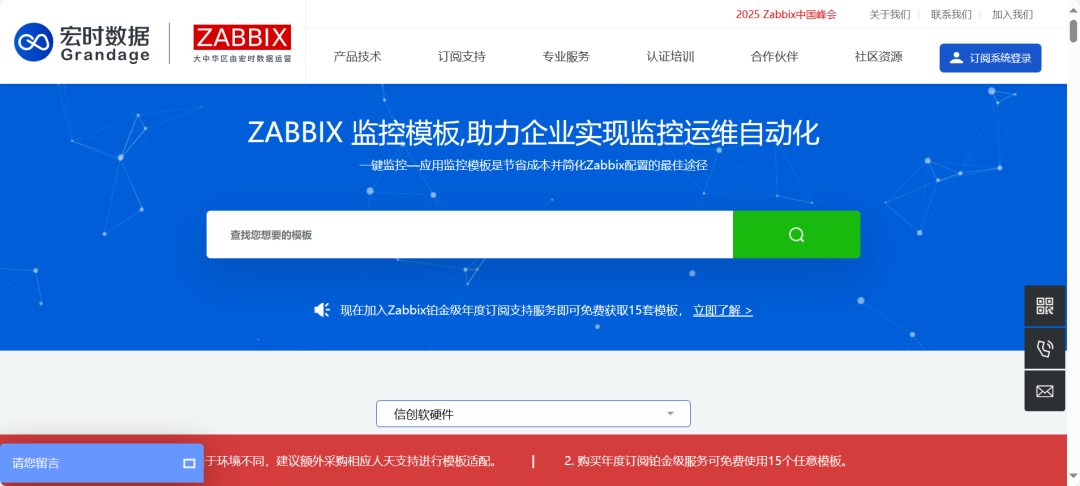Image resolution: width=1080 pixels, height=486 pixels.
Task: Open 关于我们 link
Action: pyautogui.click(x=889, y=14)
